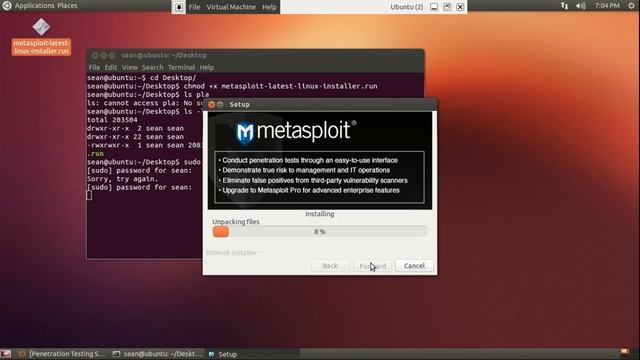Open the terminal window Help menu
This screenshot has width=640, height=360.
(x=207, y=67)
